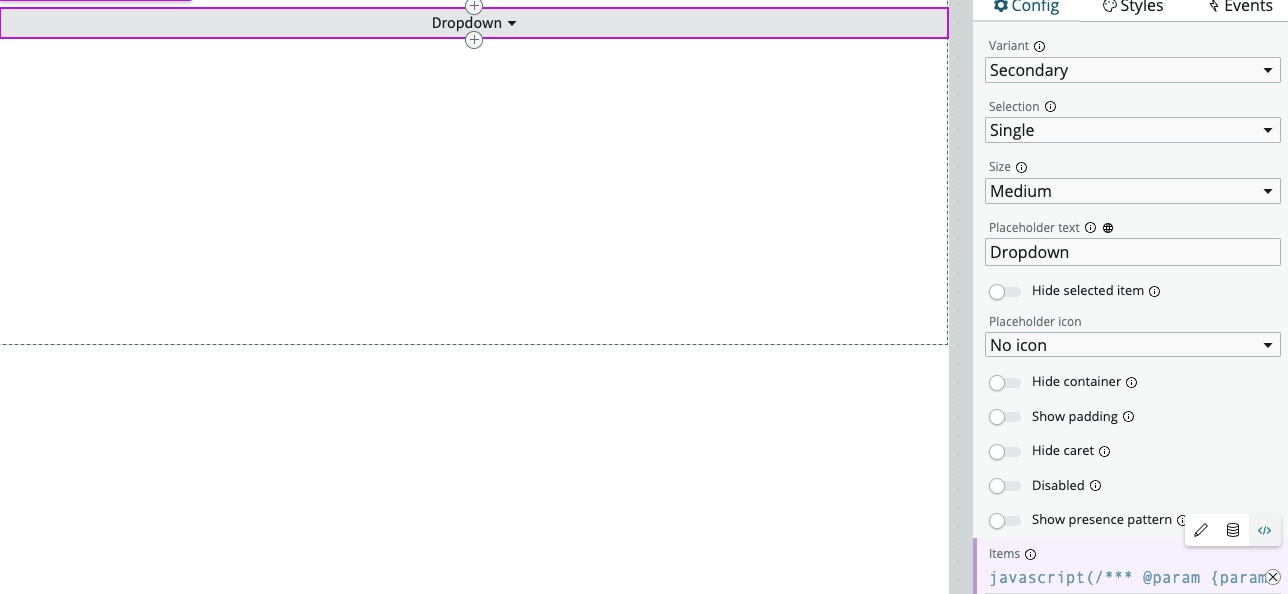The height and width of the screenshot is (594, 1288).
Task: Enable Show presence pattern switch
Action: click(1005, 521)
